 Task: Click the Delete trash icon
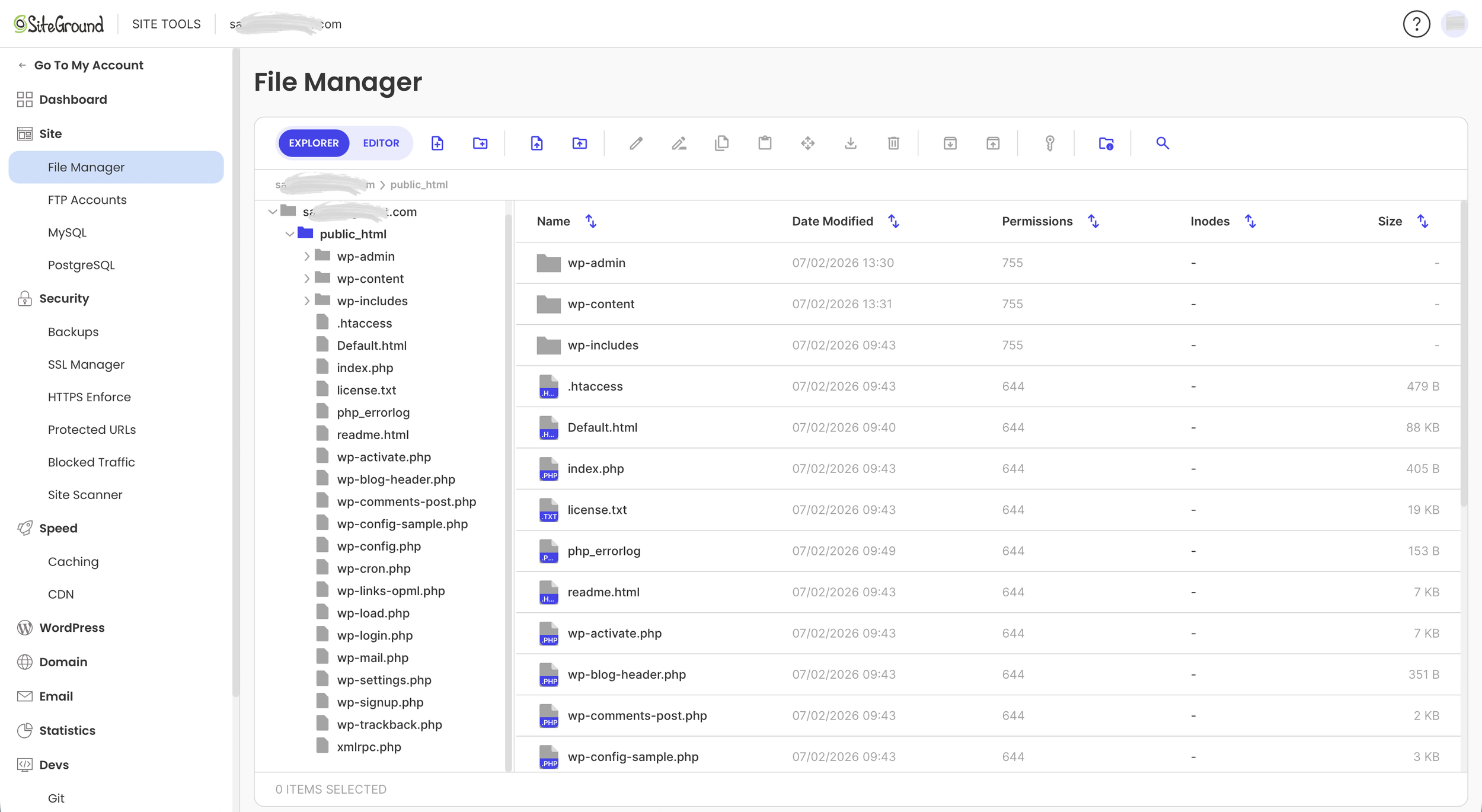(x=893, y=143)
